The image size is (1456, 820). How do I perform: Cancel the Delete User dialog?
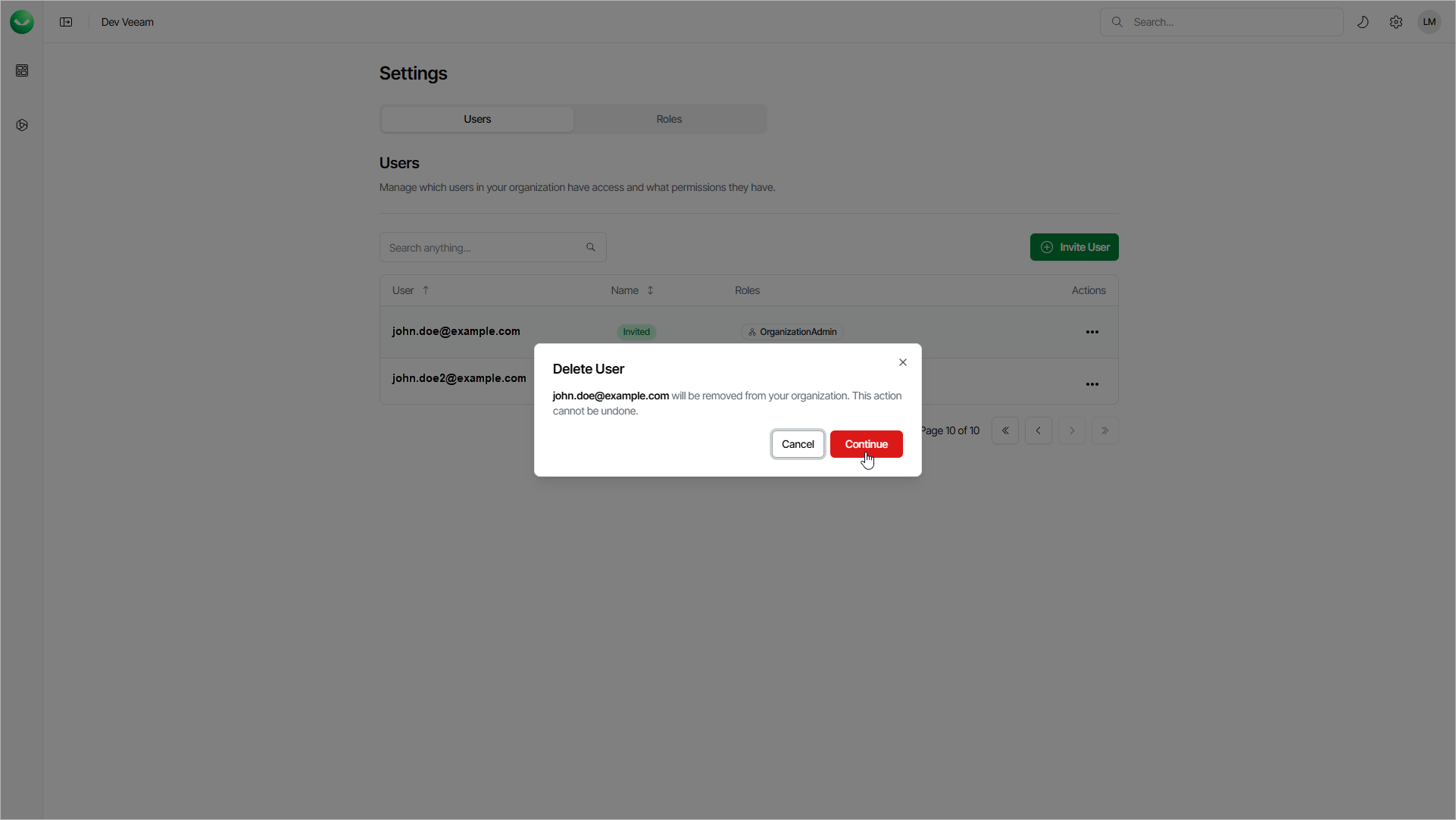pos(798,444)
